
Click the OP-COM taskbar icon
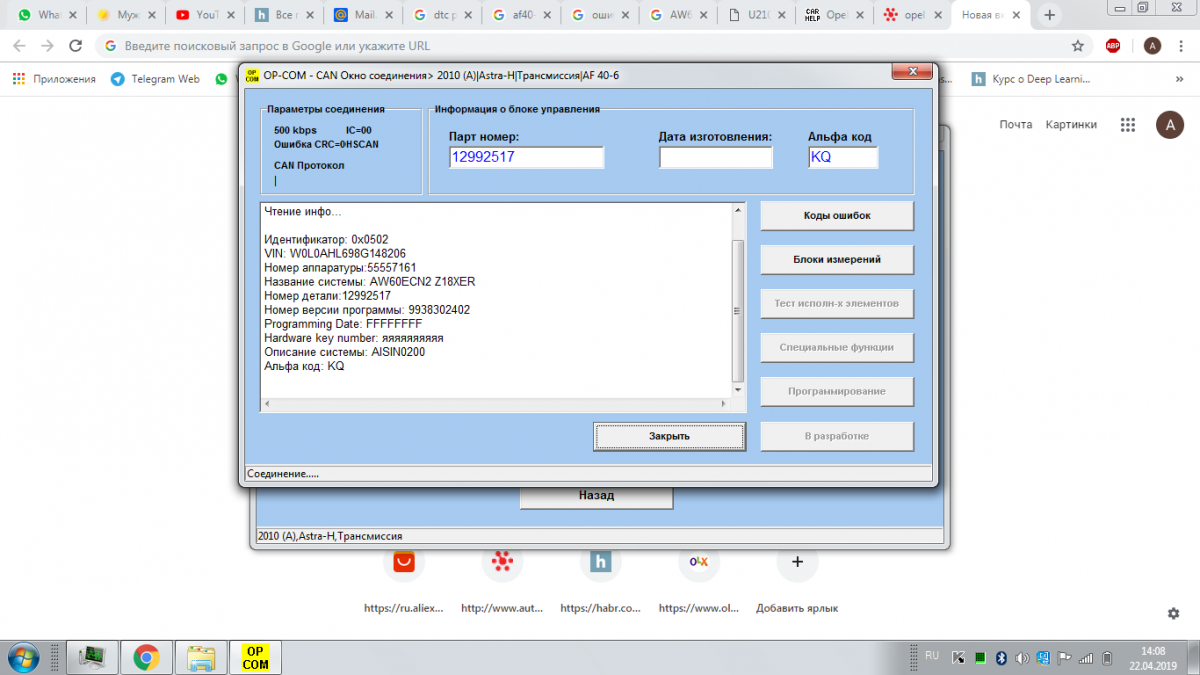(x=256, y=657)
